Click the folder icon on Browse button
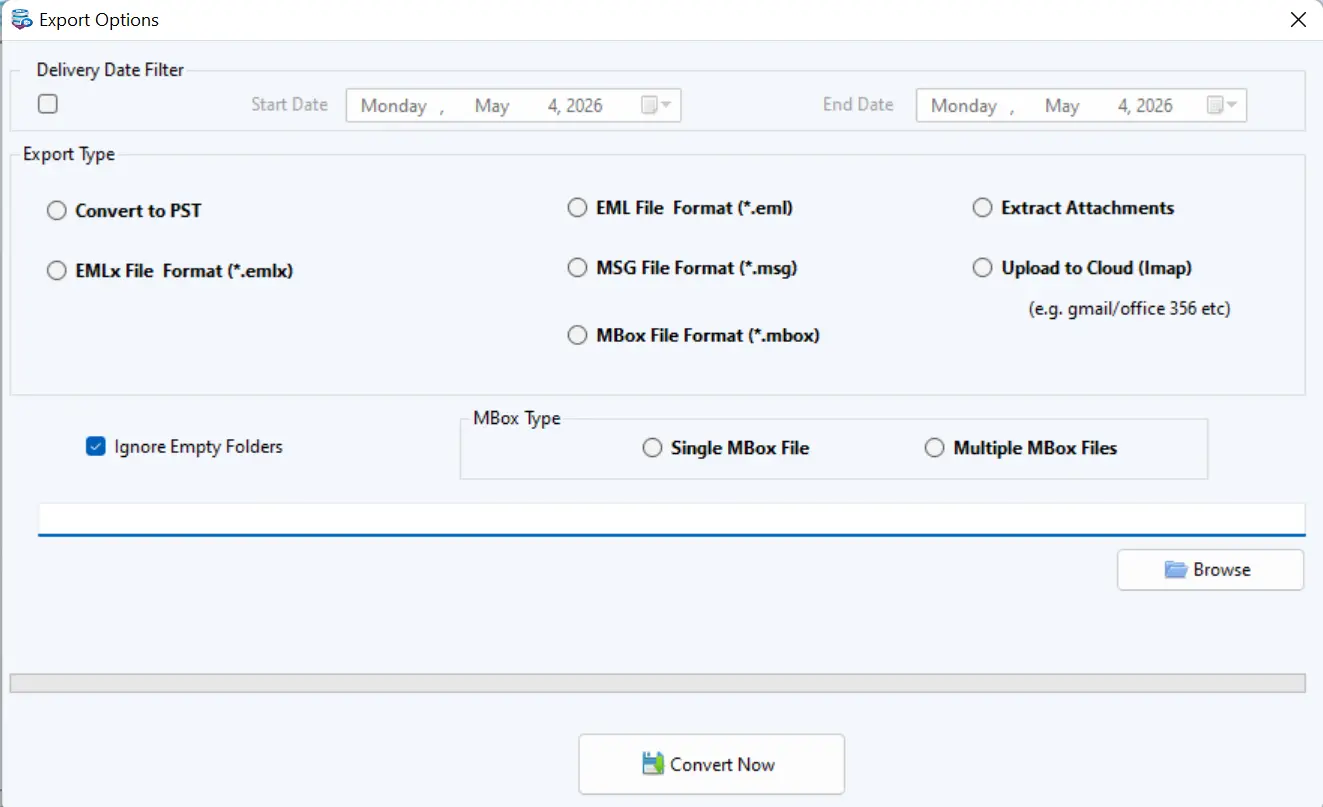This screenshot has height=807, width=1323. click(1176, 570)
